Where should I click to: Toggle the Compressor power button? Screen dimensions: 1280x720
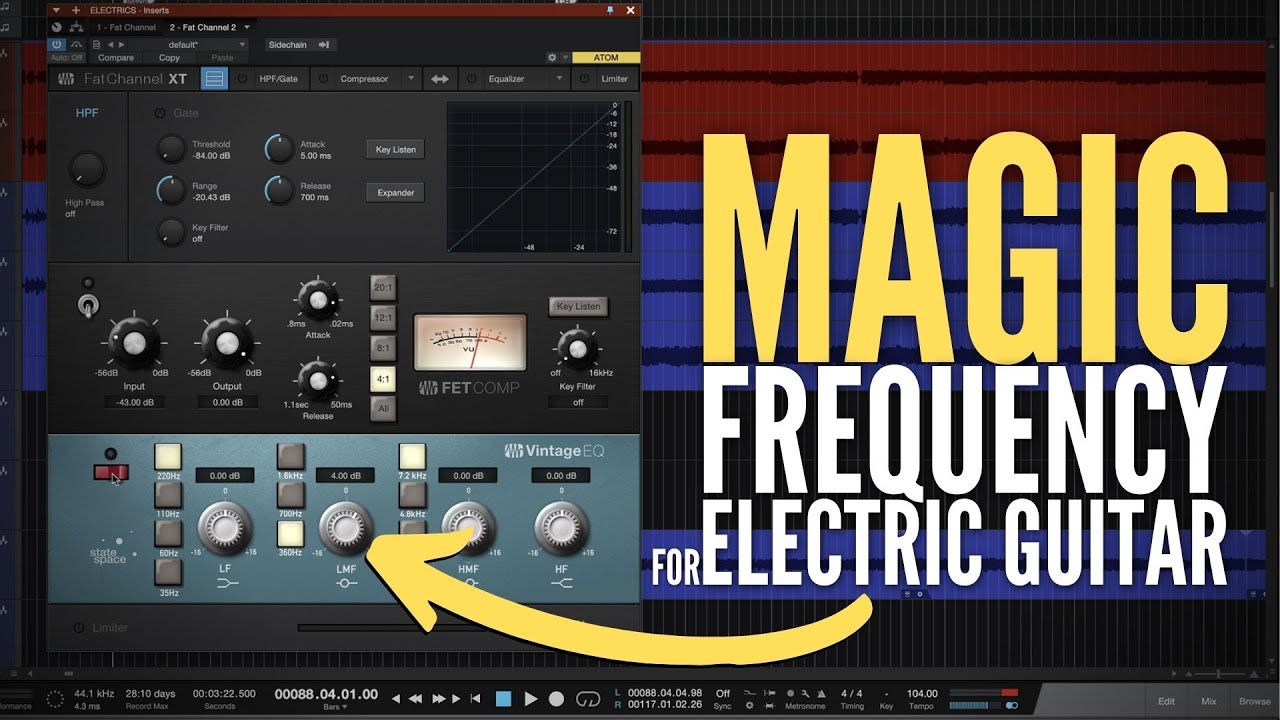pos(324,79)
